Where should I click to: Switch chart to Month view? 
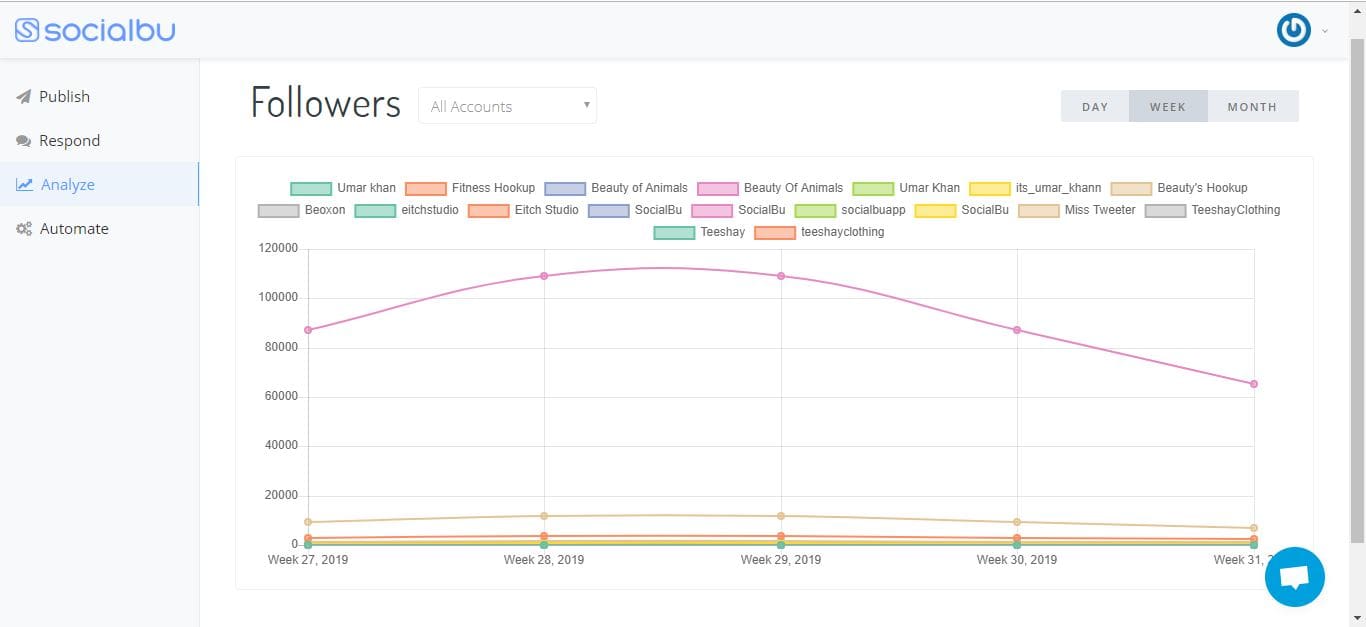tap(1252, 107)
